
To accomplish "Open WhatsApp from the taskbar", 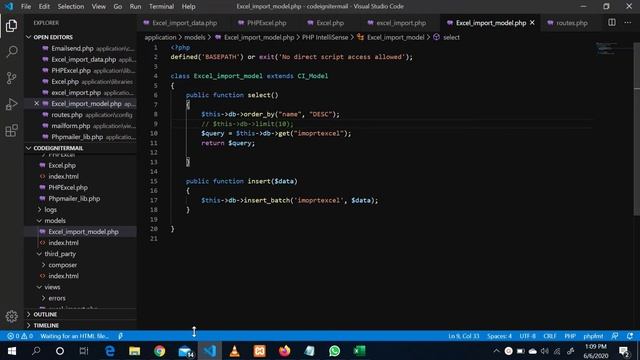I will [334, 351].
